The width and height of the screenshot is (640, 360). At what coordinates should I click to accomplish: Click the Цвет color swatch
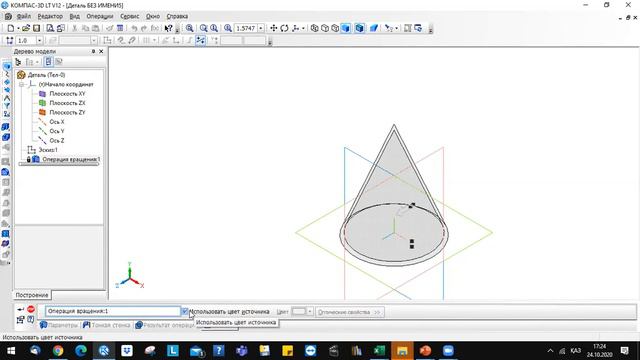point(299,311)
